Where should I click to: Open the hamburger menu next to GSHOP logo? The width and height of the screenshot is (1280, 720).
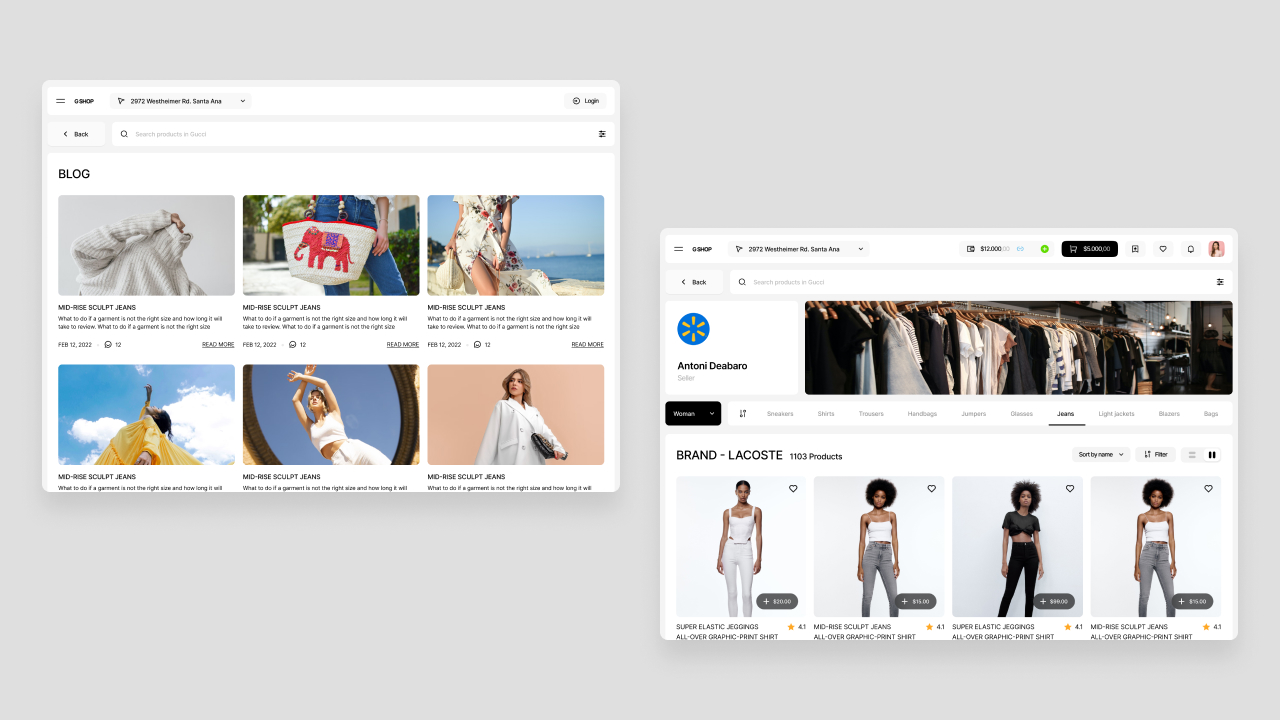(x=678, y=249)
